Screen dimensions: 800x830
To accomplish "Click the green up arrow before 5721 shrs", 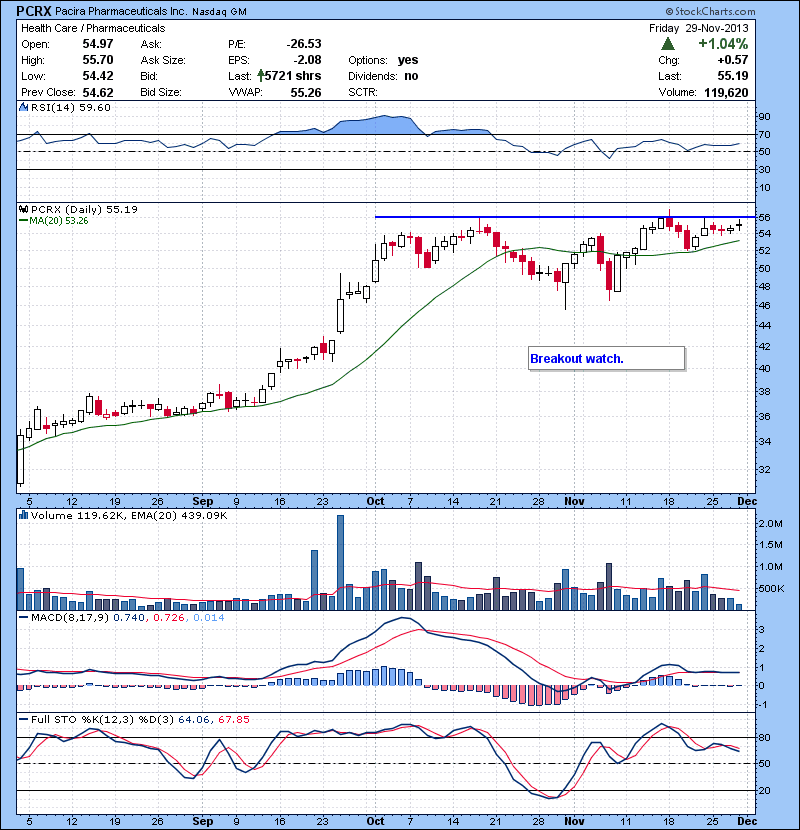I will click(260, 76).
